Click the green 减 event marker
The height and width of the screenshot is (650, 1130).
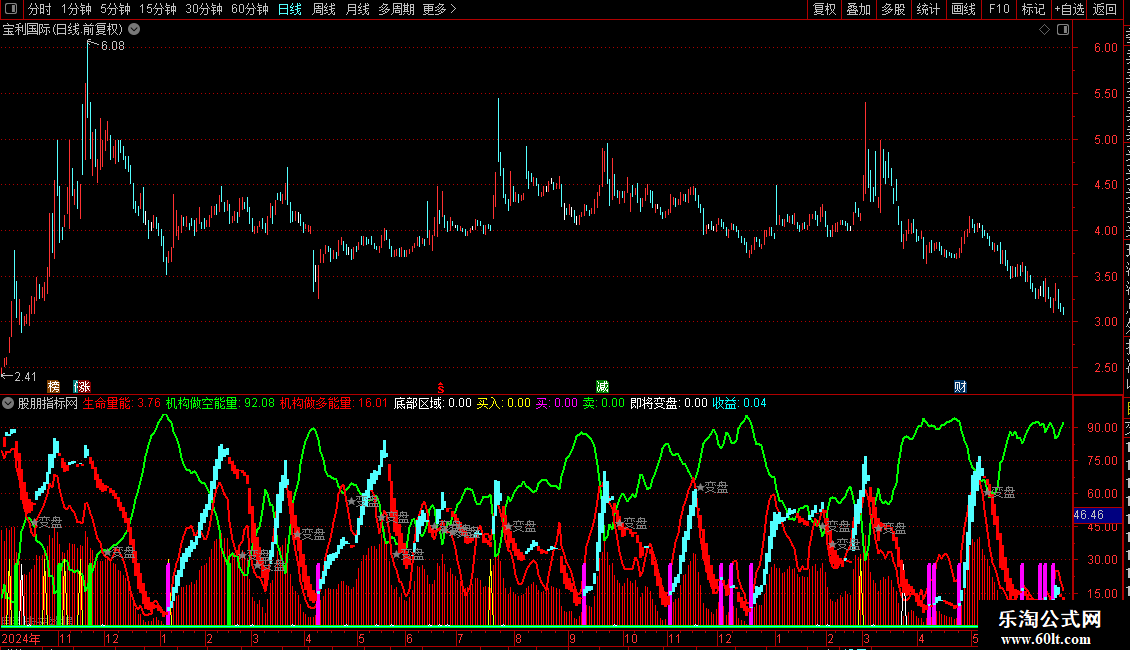tap(602, 387)
